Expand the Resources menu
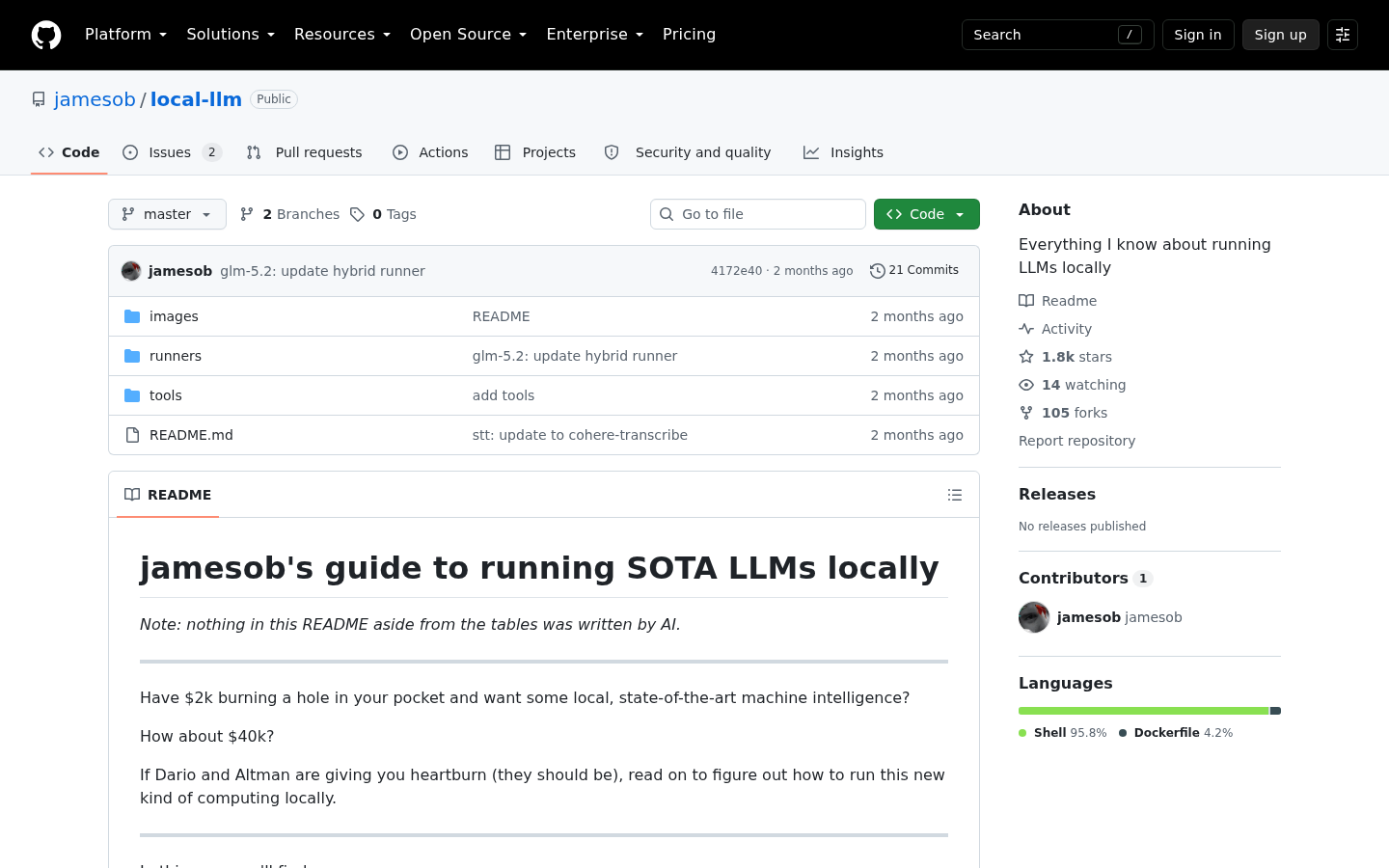 click(342, 35)
